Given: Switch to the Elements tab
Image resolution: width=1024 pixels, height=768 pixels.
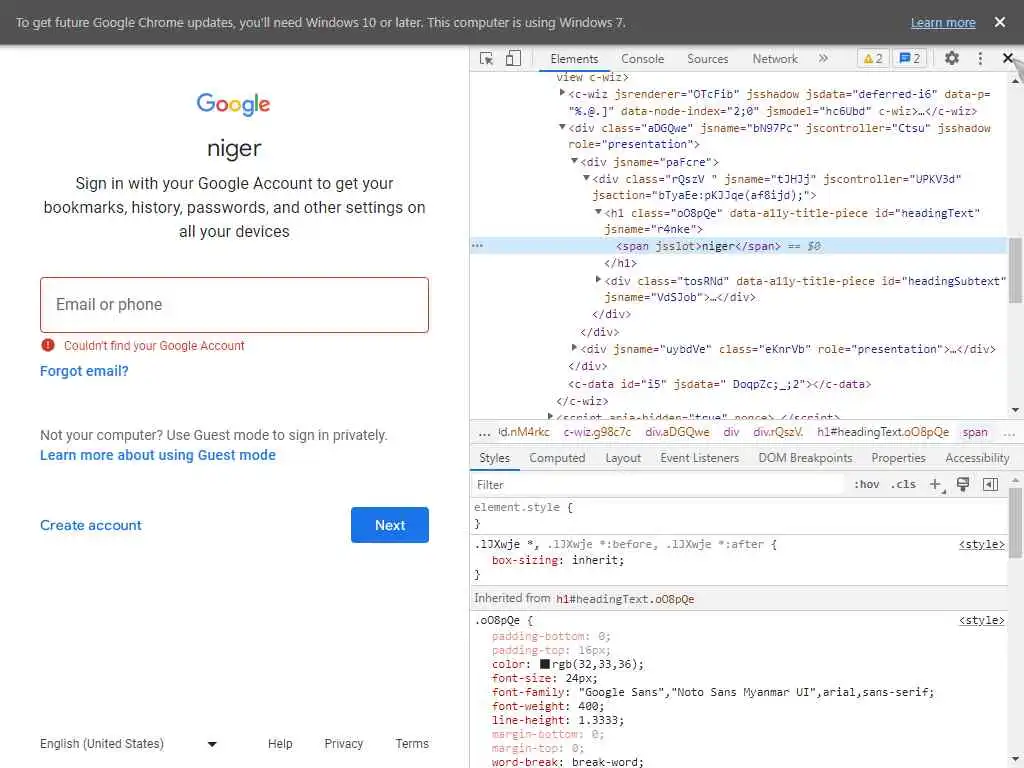Looking at the screenshot, I should point(573,59).
